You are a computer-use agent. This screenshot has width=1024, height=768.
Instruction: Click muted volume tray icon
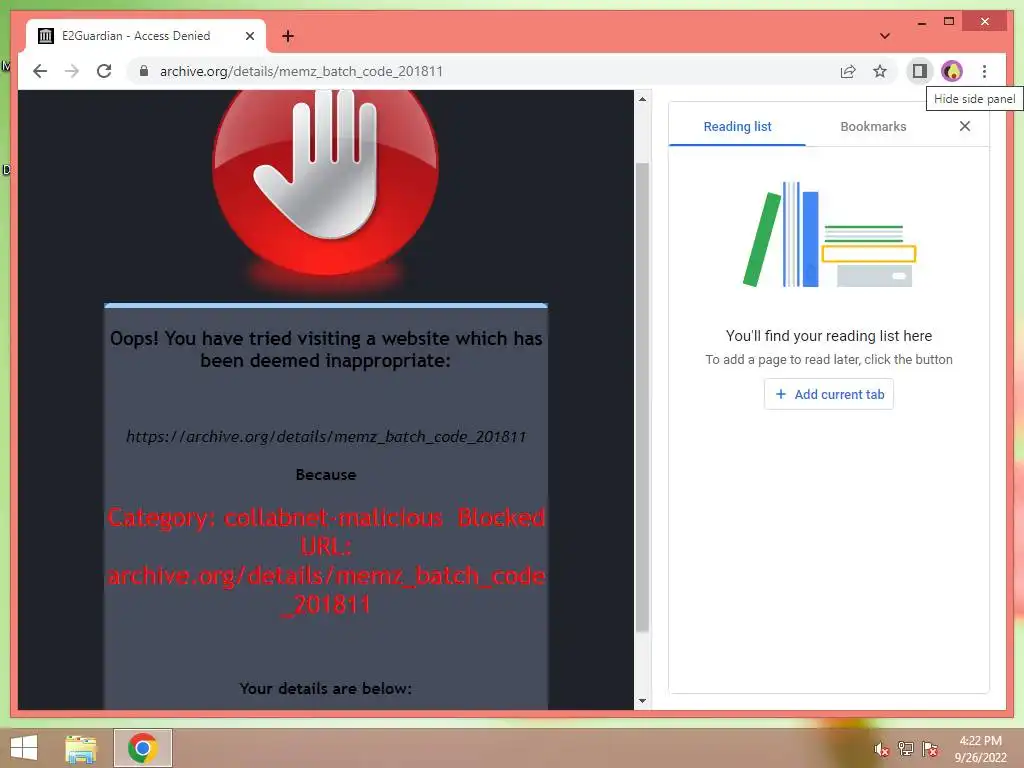(x=882, y=749)
